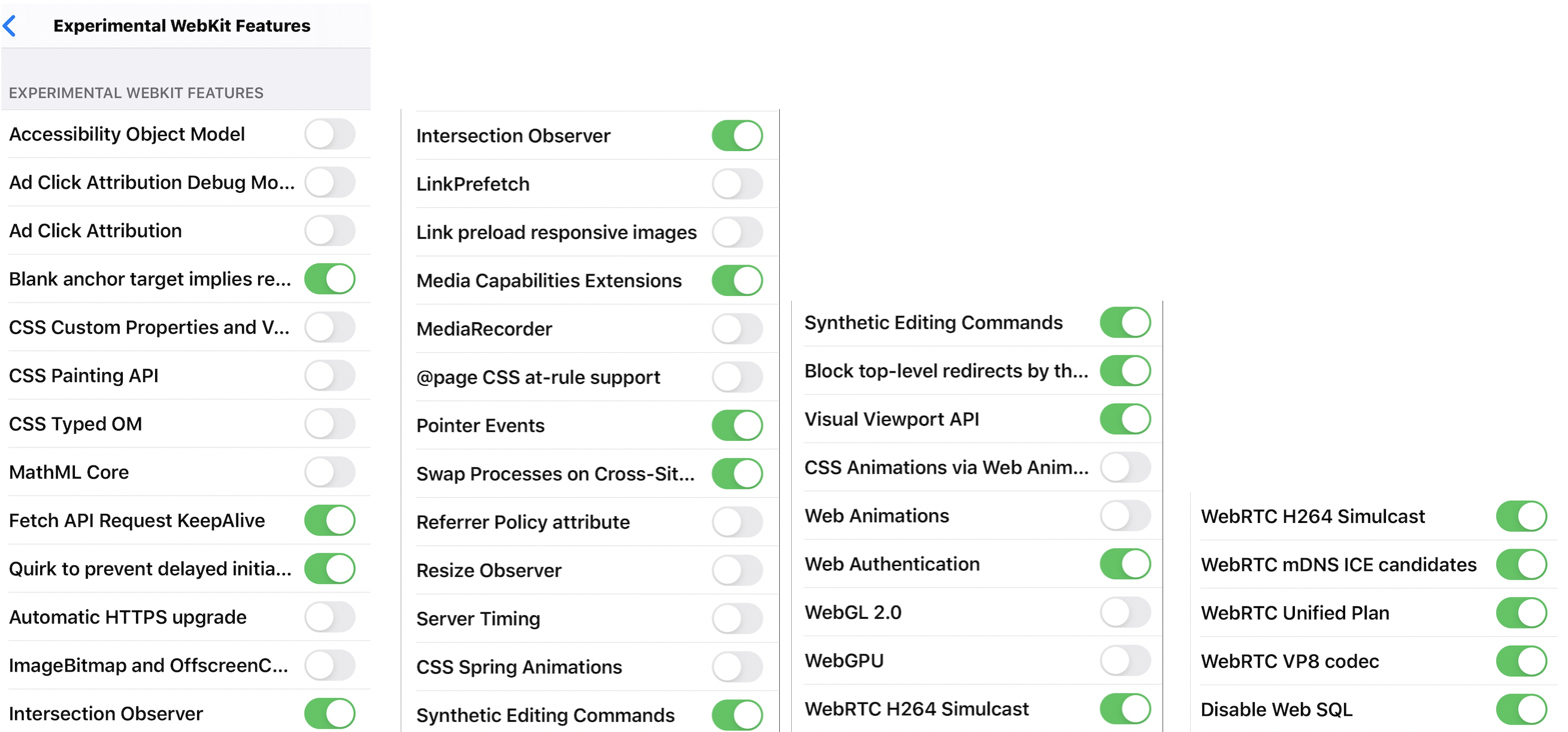Screen dimensions: 1568x732
Task: Go back using the blue chevron
Action: pos(10,26)
